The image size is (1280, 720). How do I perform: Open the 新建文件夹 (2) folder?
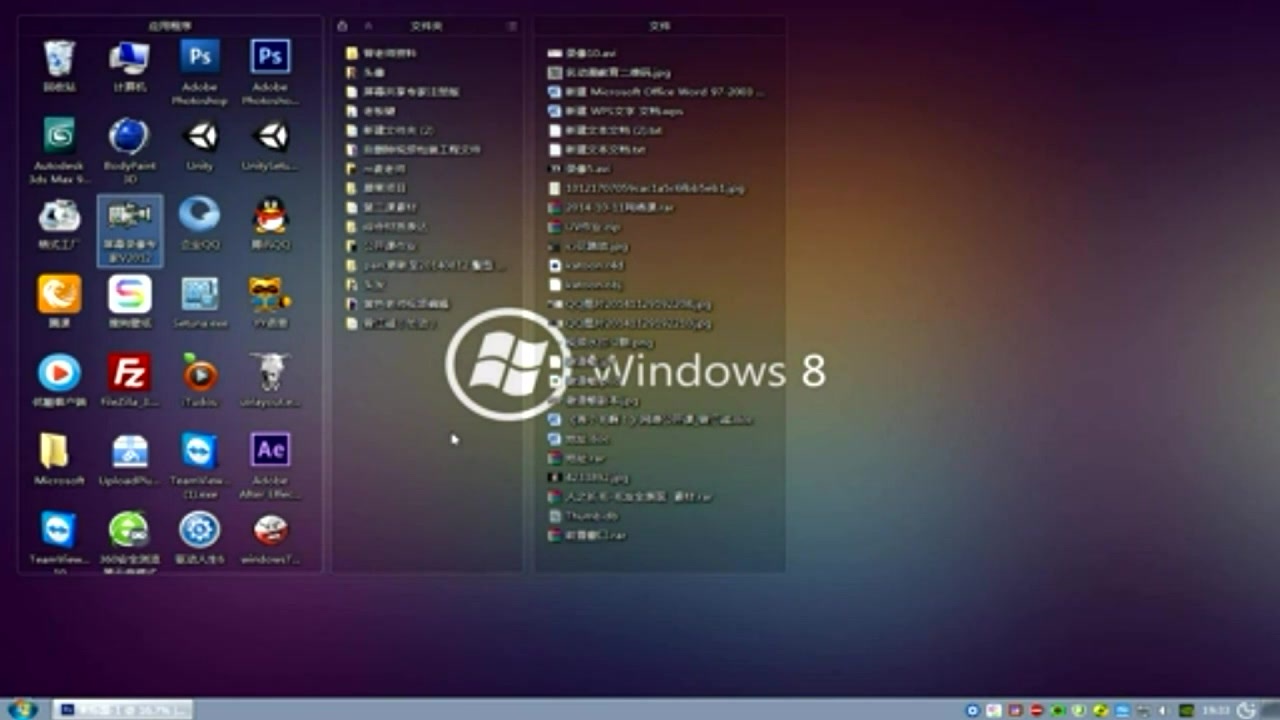390,130
